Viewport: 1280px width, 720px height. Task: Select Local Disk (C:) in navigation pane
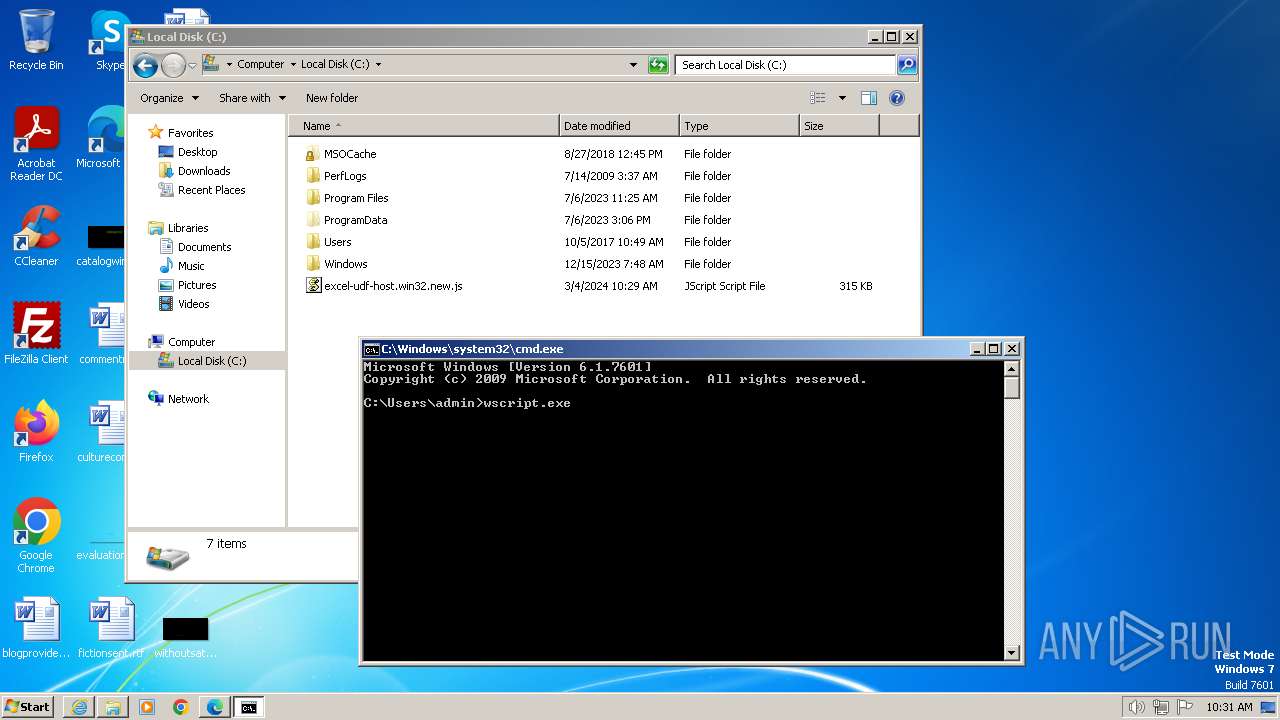pos(211,361)
